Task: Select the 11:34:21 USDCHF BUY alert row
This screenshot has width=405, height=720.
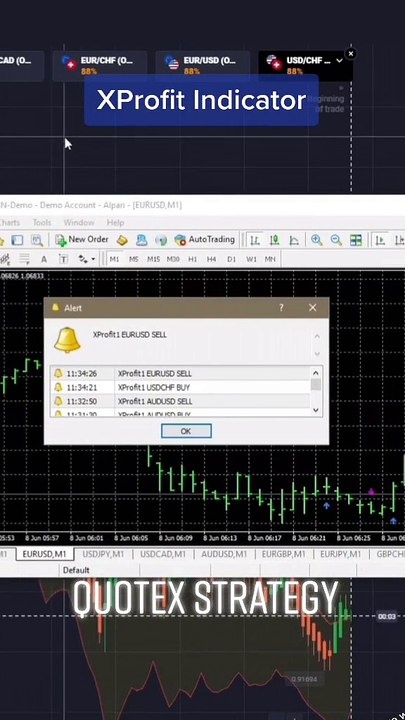Action: pos(180,388)
